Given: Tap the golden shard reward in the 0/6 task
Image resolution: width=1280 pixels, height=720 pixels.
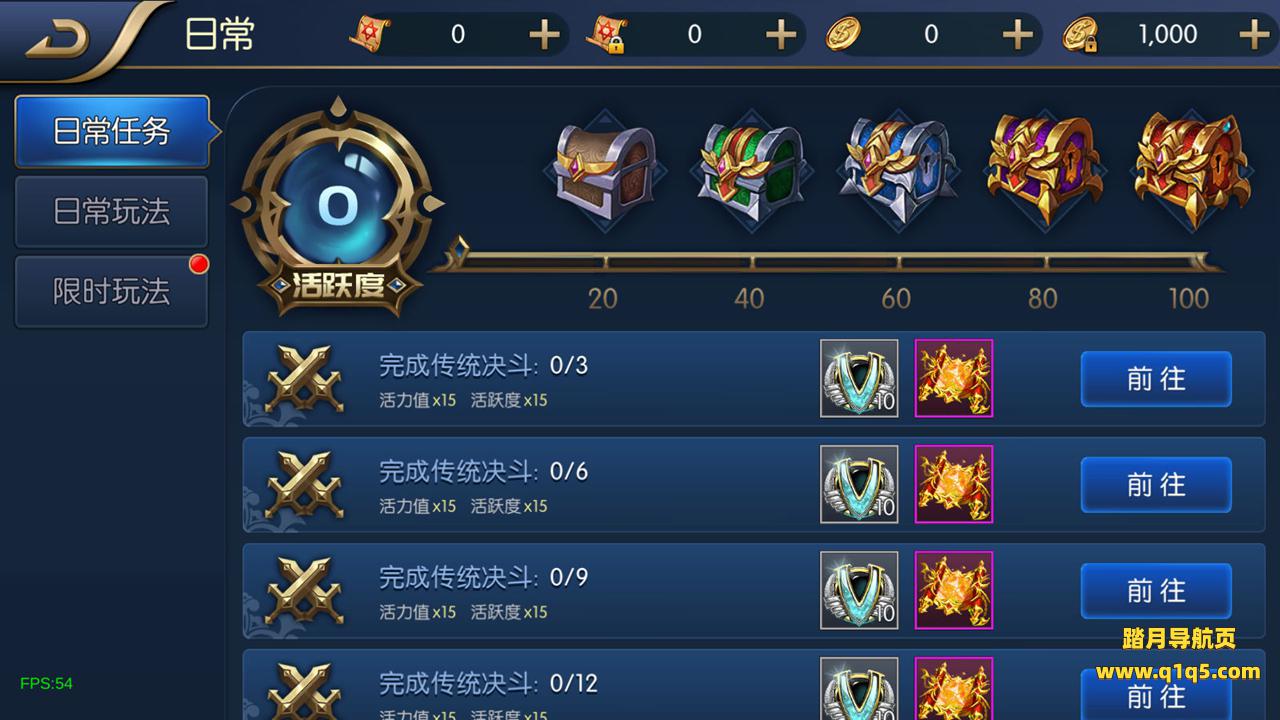Looking at the screenshot, I should (954, 484).
